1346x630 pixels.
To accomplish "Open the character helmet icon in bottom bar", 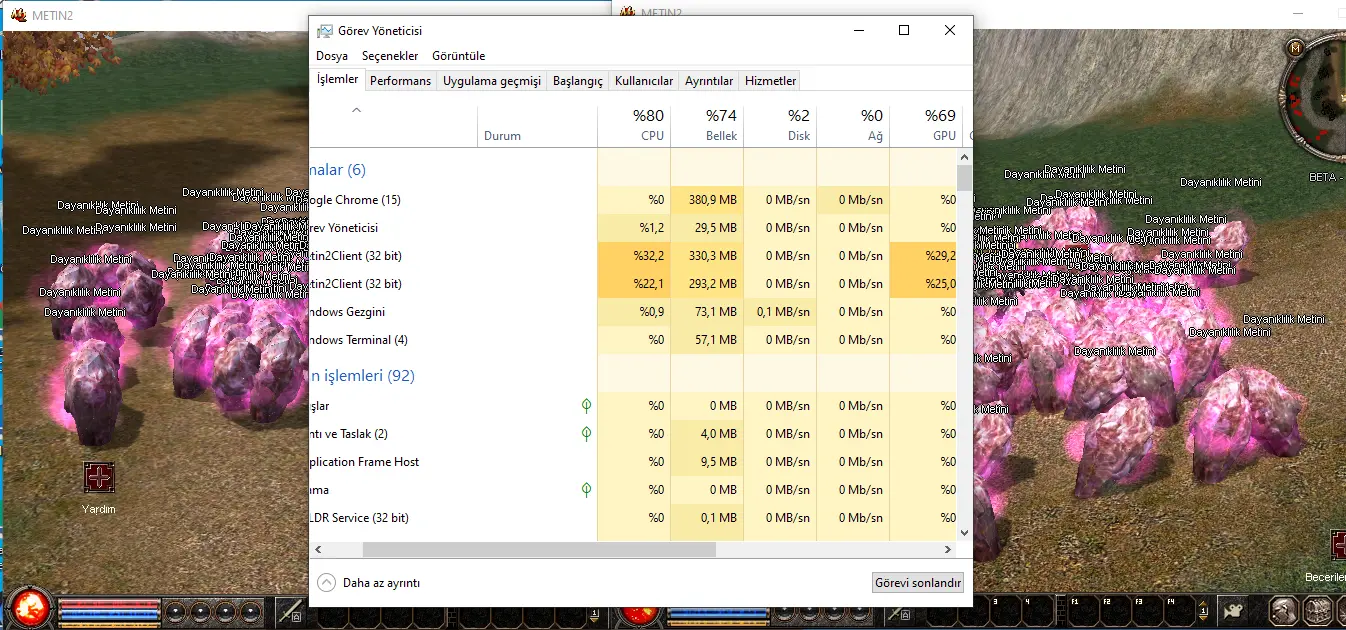I will click(x=1284, y=610).
